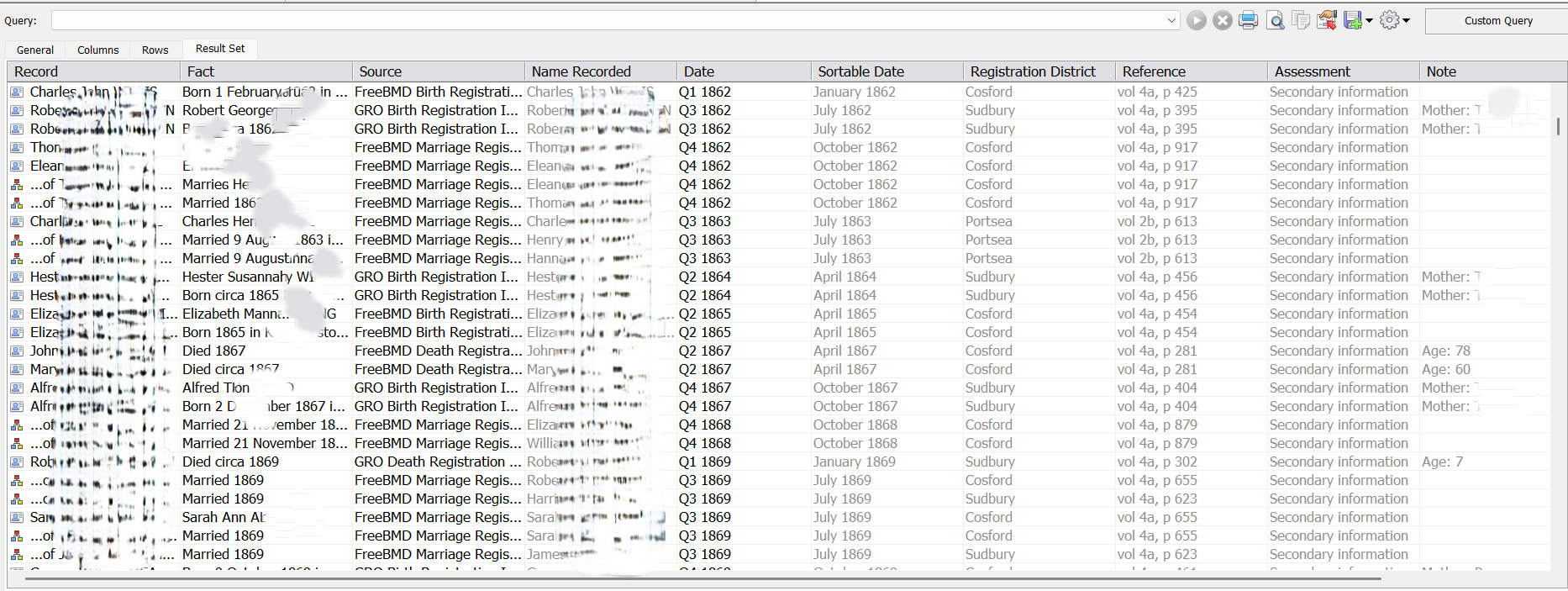Expand the save icon dropdown arrow
The width and height of the screenshot is (1568, 591).
point(1370,21)
